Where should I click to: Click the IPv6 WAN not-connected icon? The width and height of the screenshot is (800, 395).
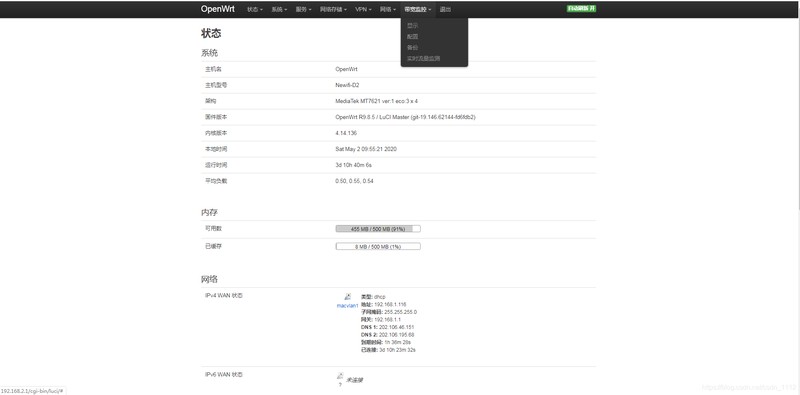pyautogui.click(x=340, y=376)
